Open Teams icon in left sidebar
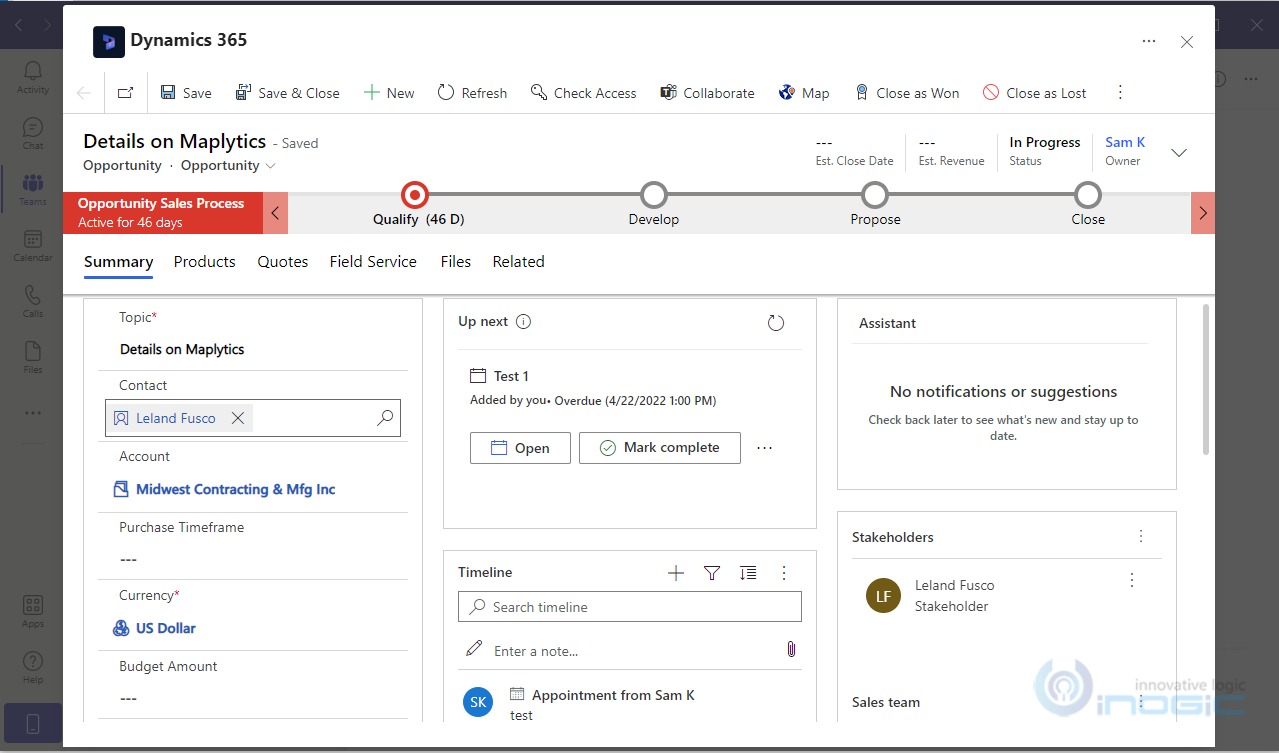This screenshot has height=753, width=1279. point(32,188)
